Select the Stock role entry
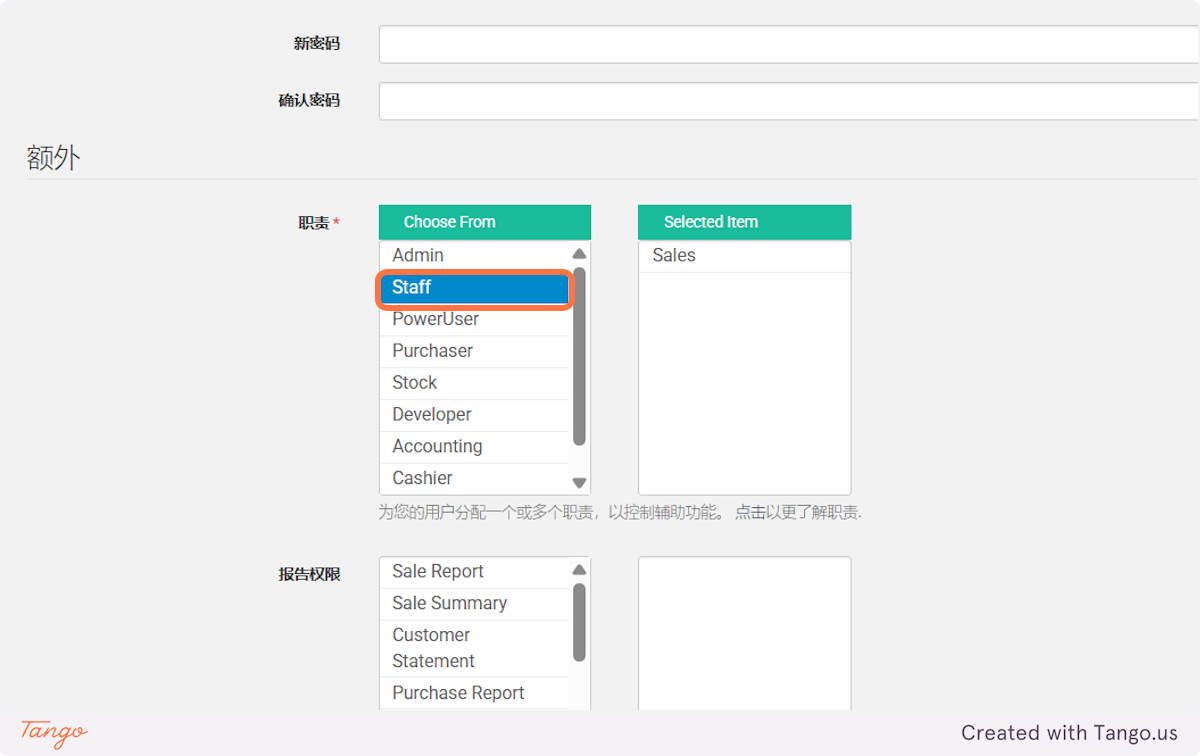This screenshot has width=1200, height=756. pos(474,384)
